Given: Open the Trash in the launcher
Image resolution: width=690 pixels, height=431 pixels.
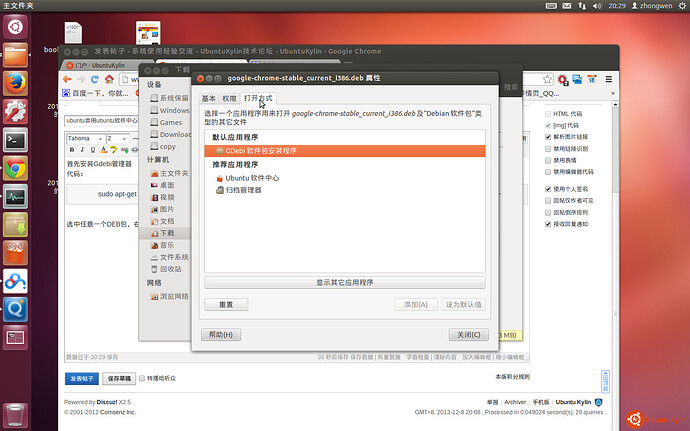Looking at the screenshot, I should [15, 415].
